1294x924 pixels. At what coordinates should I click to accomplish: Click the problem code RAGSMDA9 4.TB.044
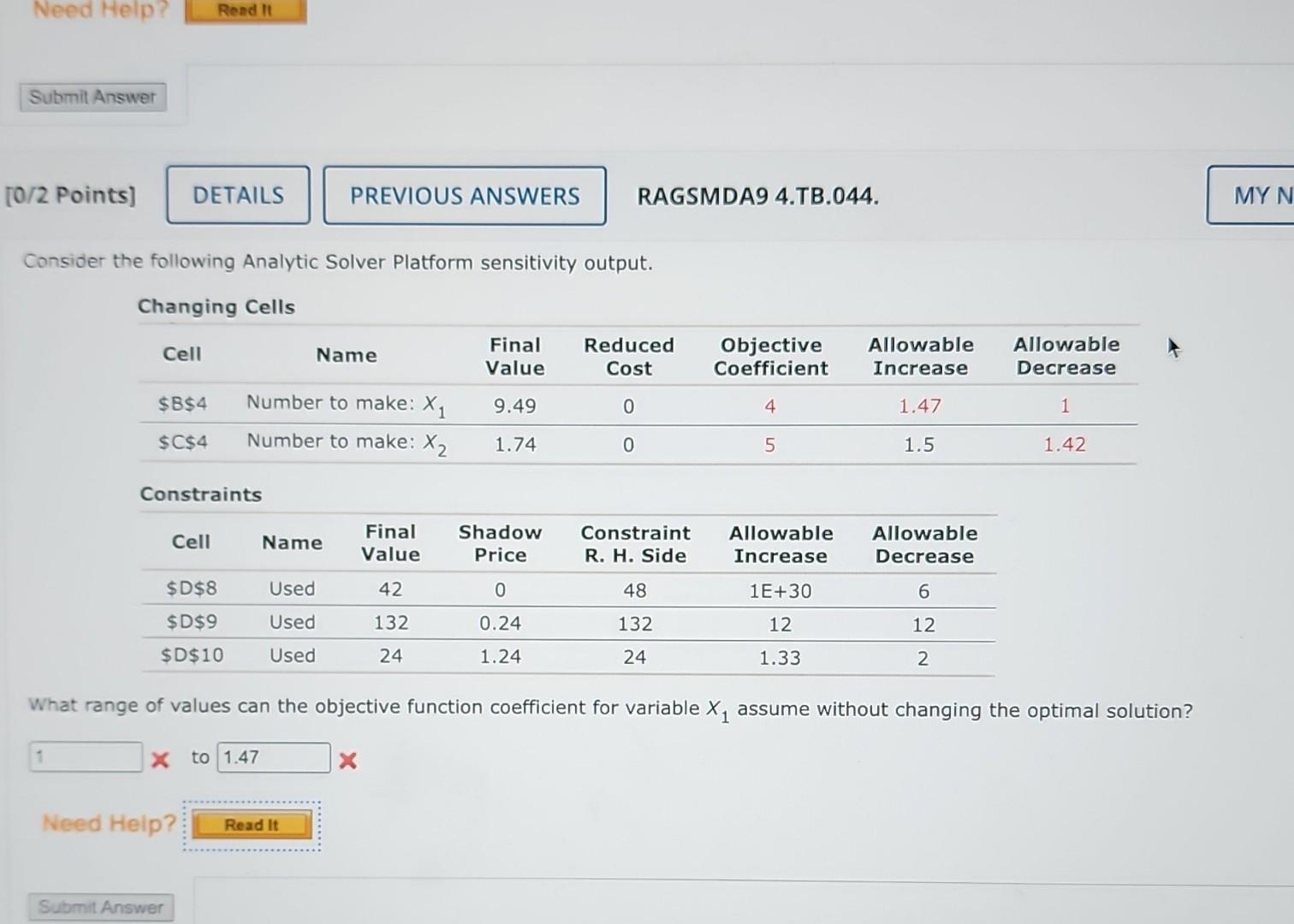[757, 196]
